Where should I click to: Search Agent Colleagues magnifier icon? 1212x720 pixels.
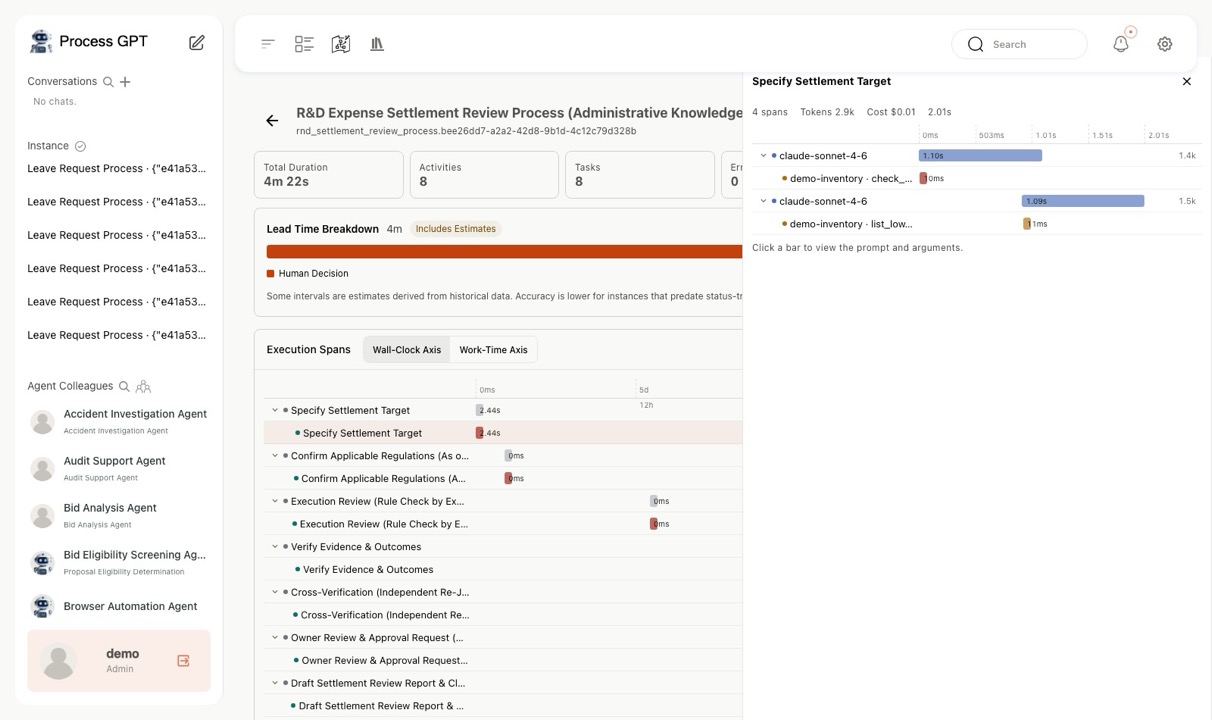124,386
